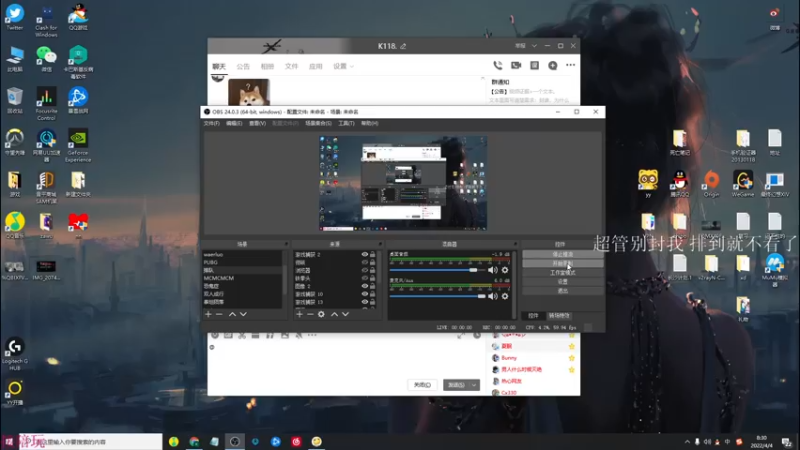Viewport: 800px width, 450px height.
Task: Click the Chrome icon in the taskbar
Action: (194, 441)
